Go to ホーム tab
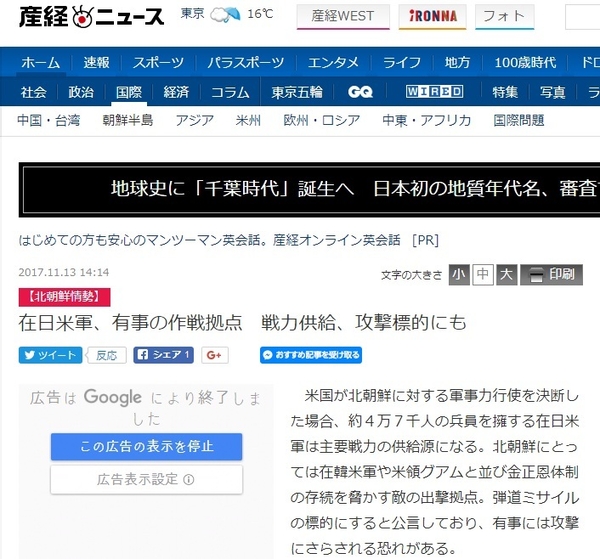 pos(41,62)
